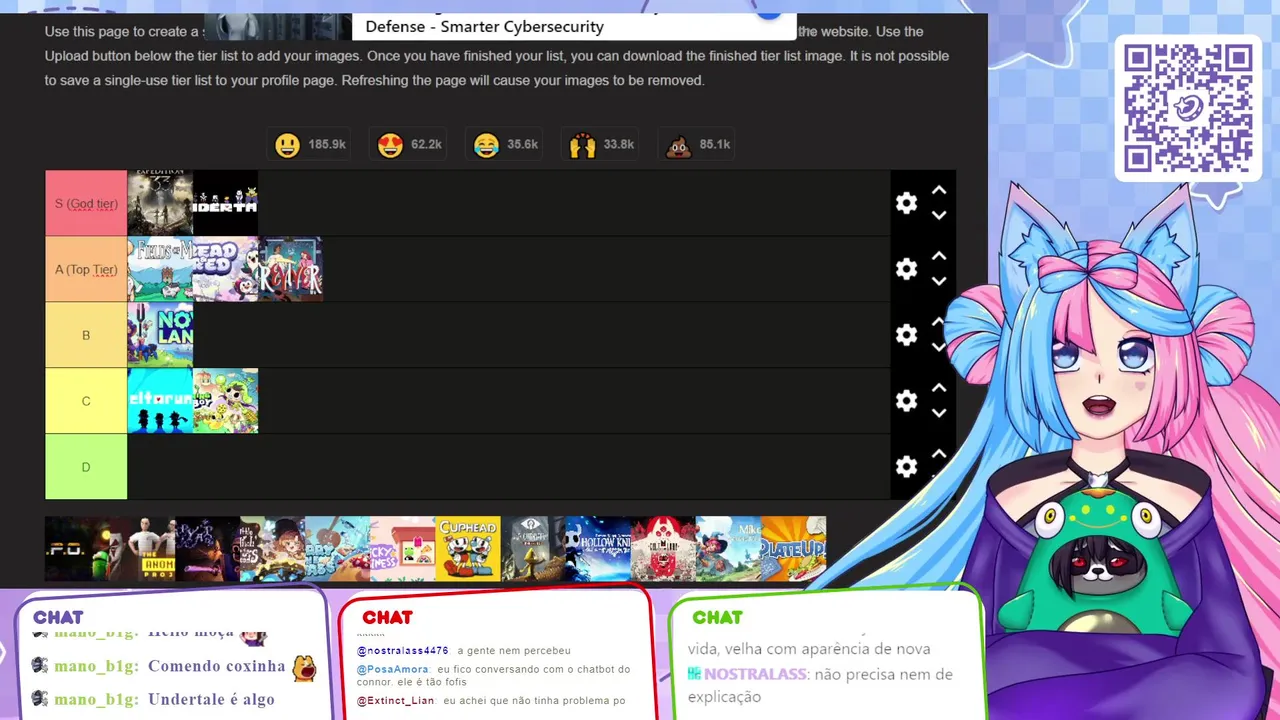Move the D row up
Viewport: 1280px width, 720px height.
tap(939, 454)
